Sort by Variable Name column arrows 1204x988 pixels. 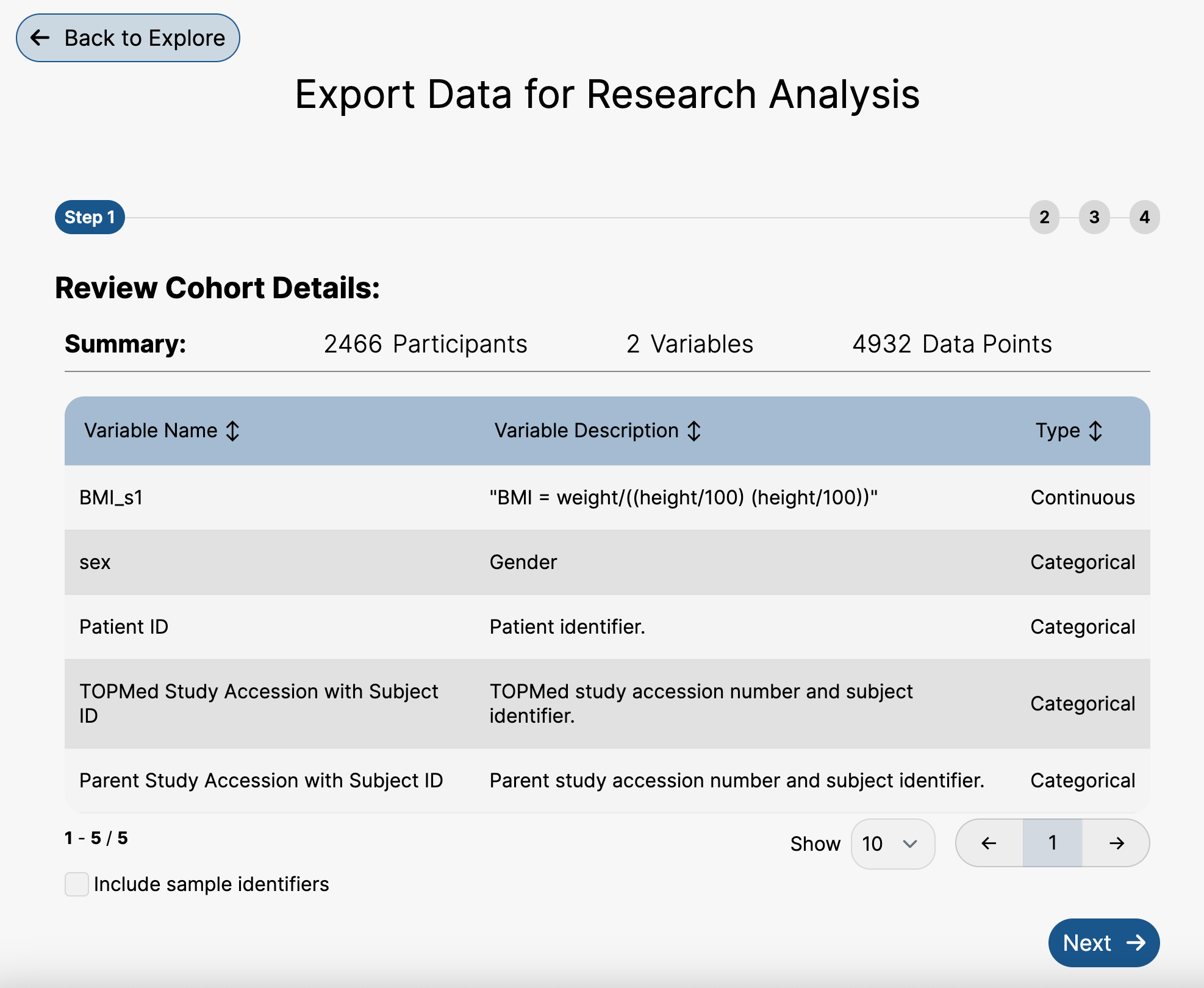232,431
